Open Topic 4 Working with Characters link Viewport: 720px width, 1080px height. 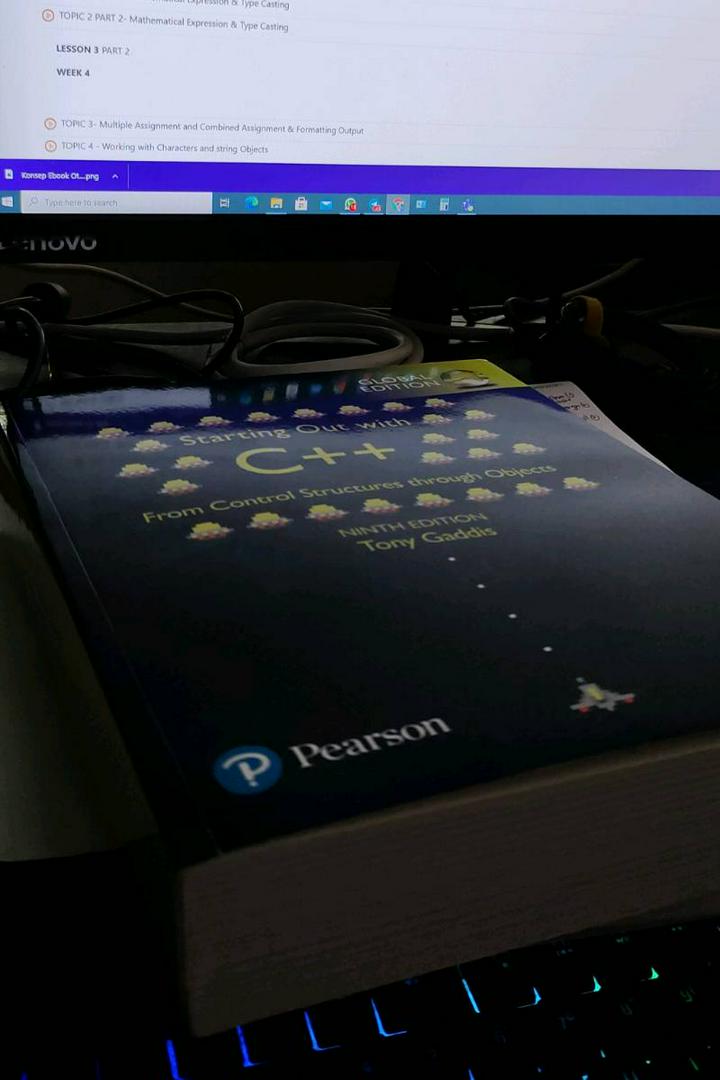click(164, 148)
